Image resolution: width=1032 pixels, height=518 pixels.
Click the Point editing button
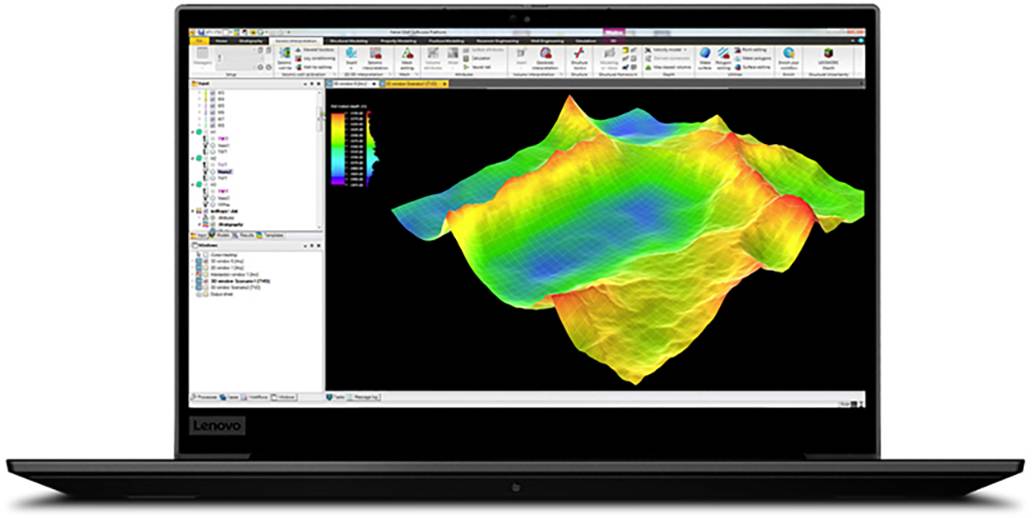(753, 49)
